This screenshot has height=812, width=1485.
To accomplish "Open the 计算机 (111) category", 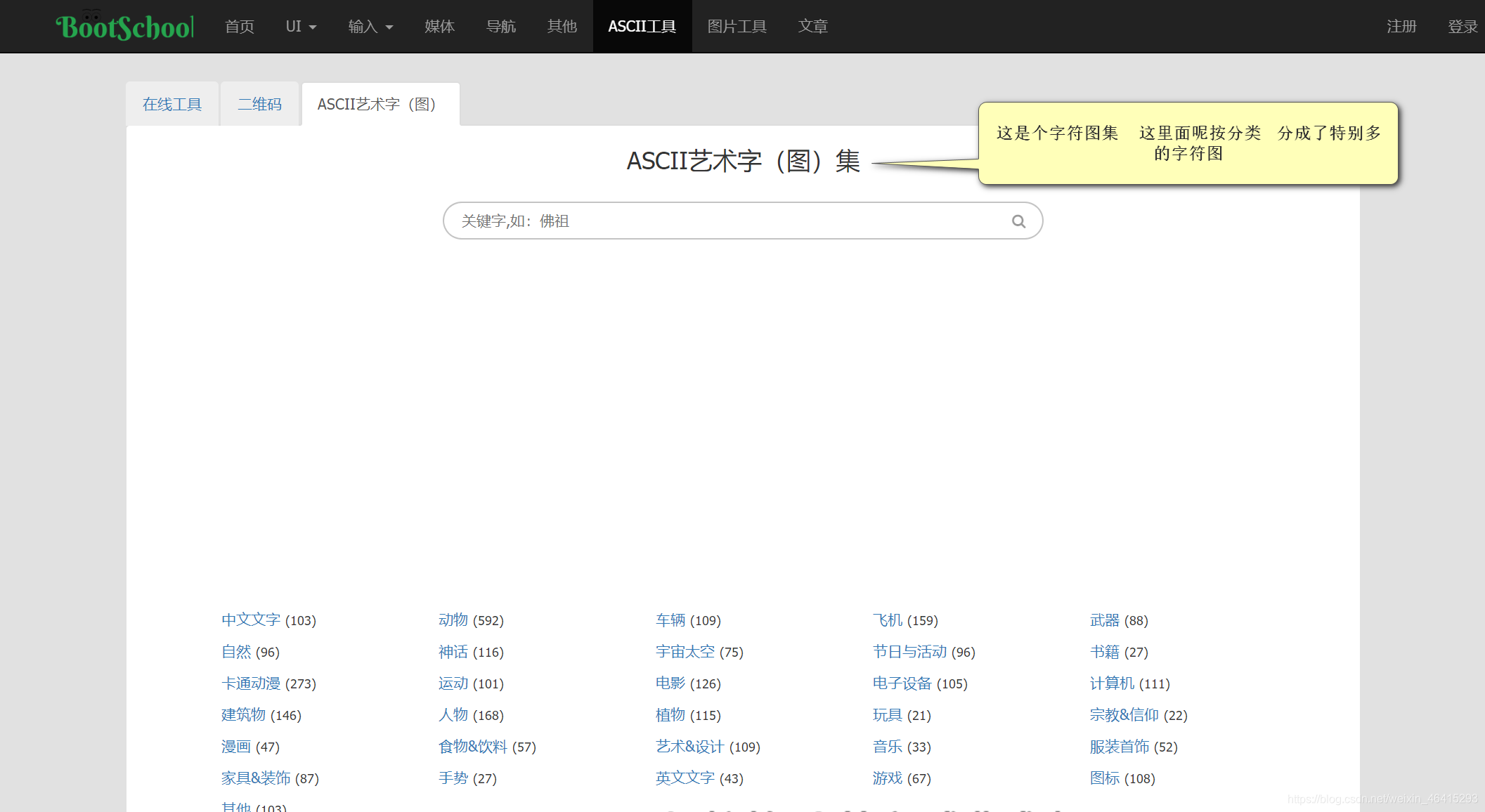I will 1113,683.
